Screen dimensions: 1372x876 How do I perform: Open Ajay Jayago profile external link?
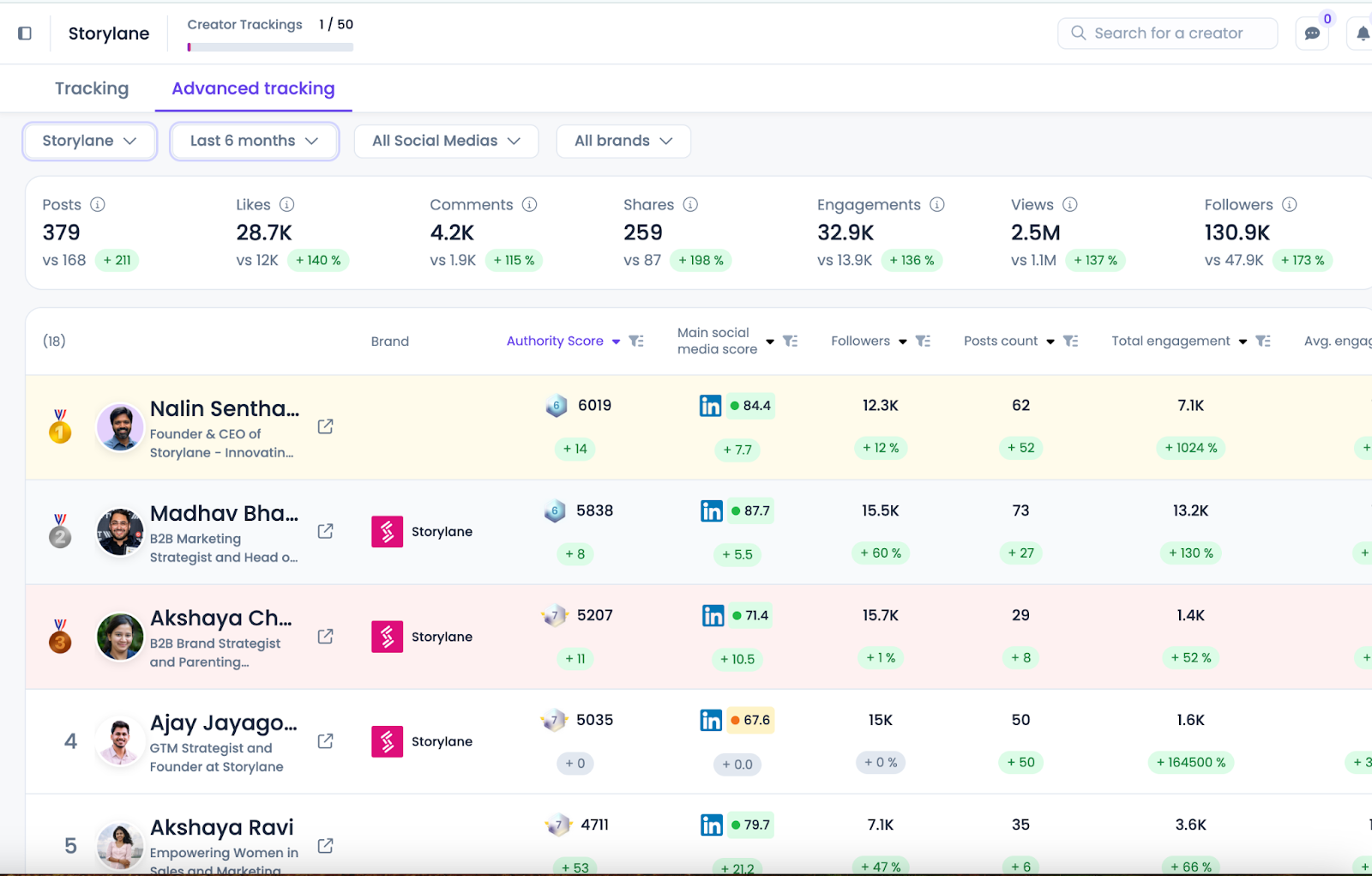pos(325,740)
